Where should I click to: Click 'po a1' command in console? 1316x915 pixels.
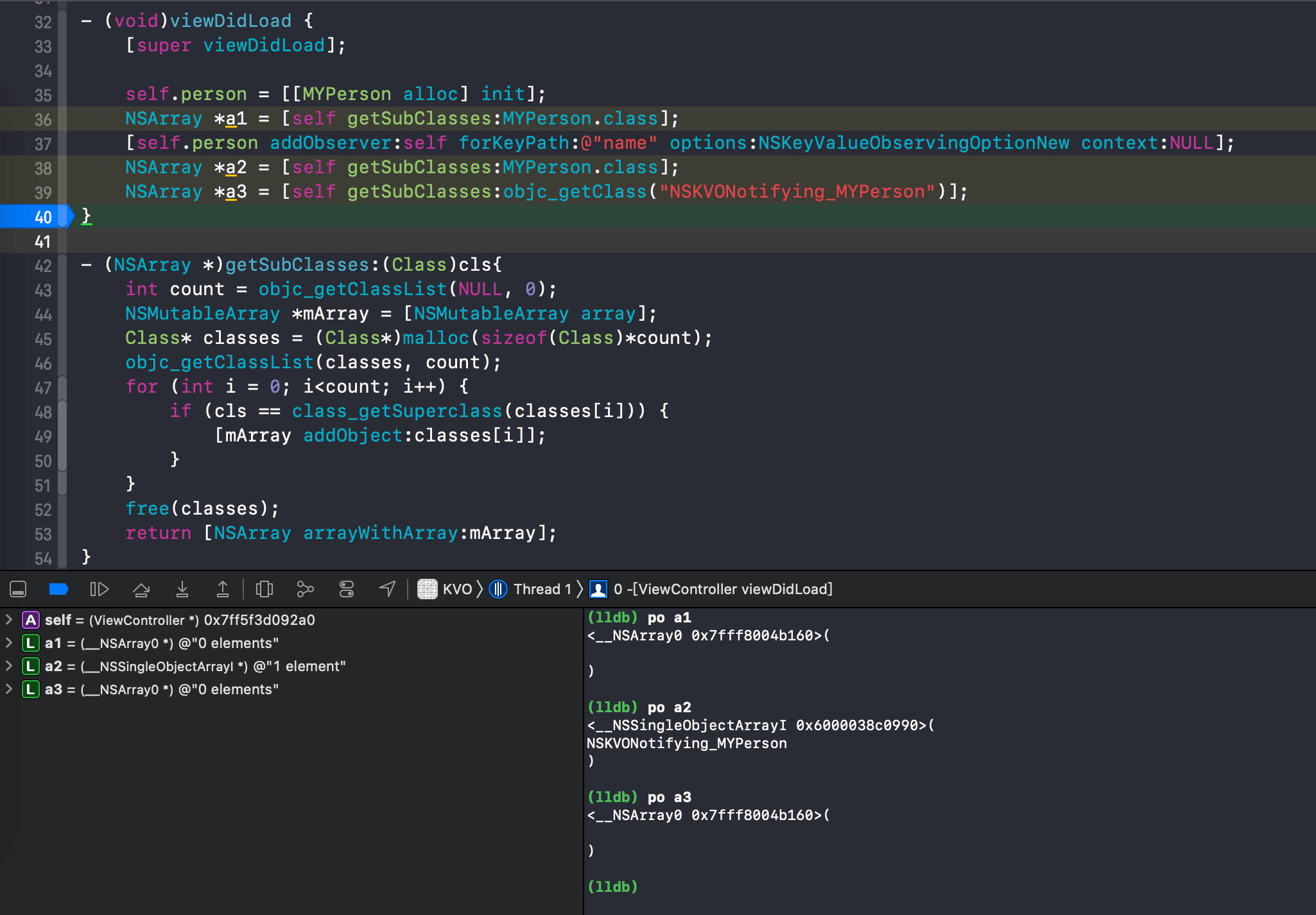tap(669, 617)
